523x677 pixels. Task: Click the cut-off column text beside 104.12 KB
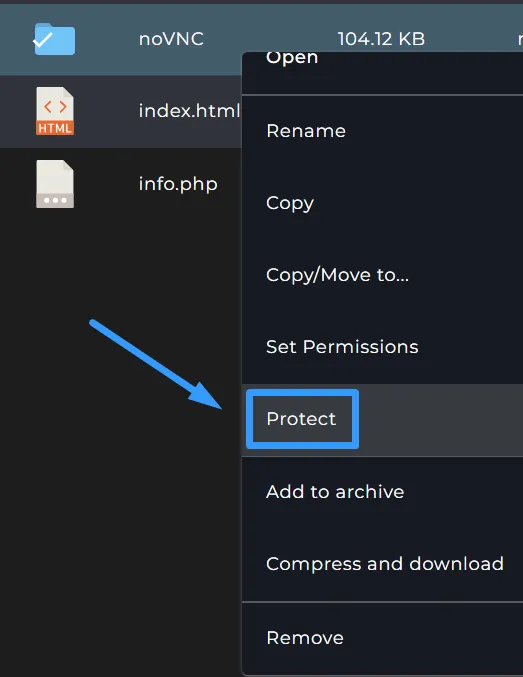tap(520, 40)
